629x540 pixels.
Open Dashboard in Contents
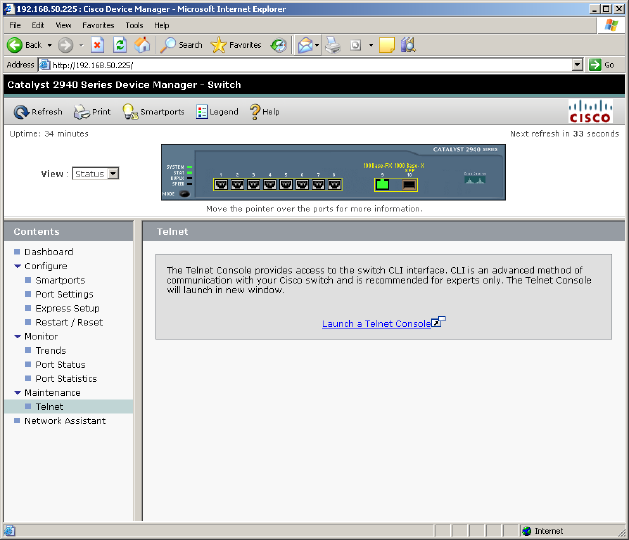point(49,252)
